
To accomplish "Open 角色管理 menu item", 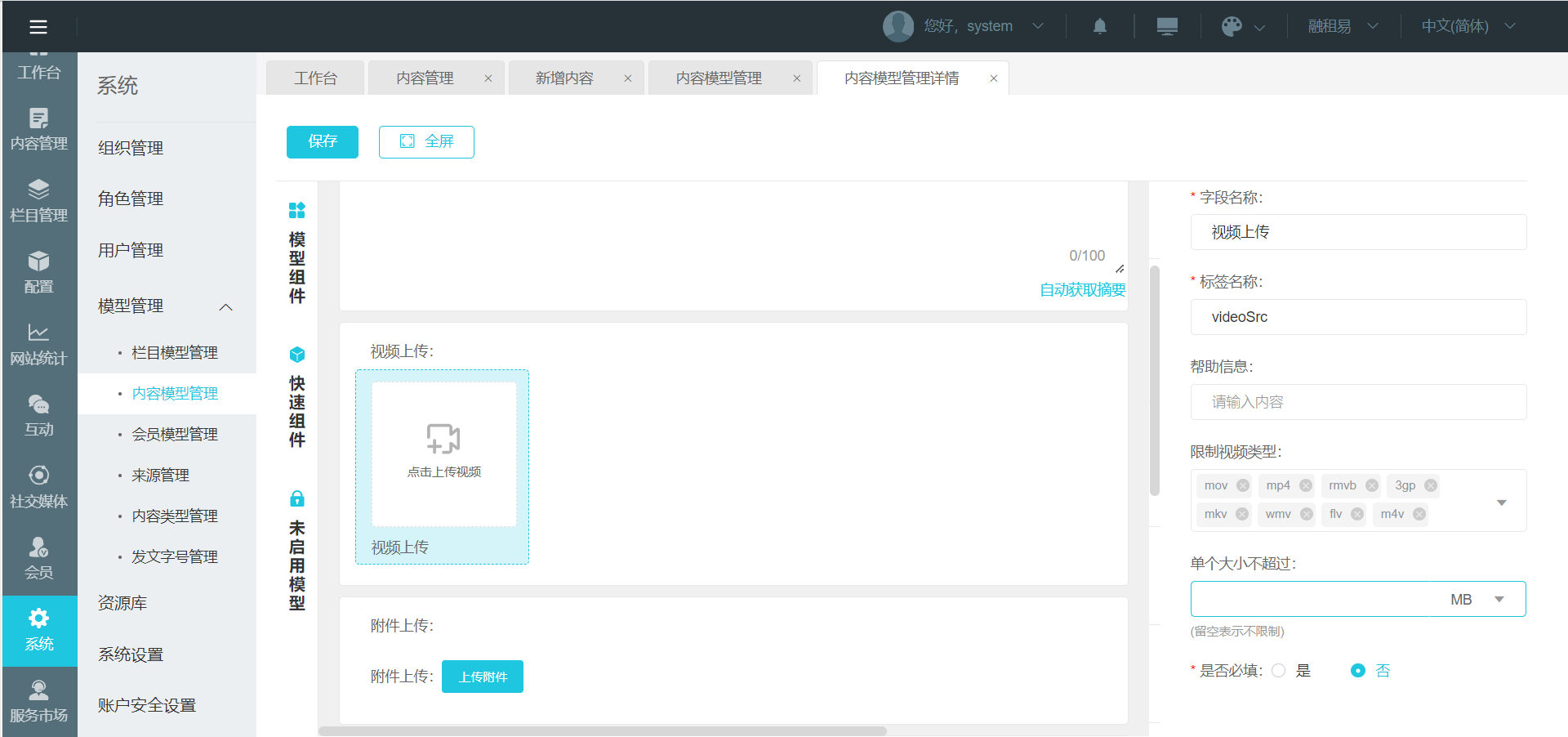I will coord(131,199).
